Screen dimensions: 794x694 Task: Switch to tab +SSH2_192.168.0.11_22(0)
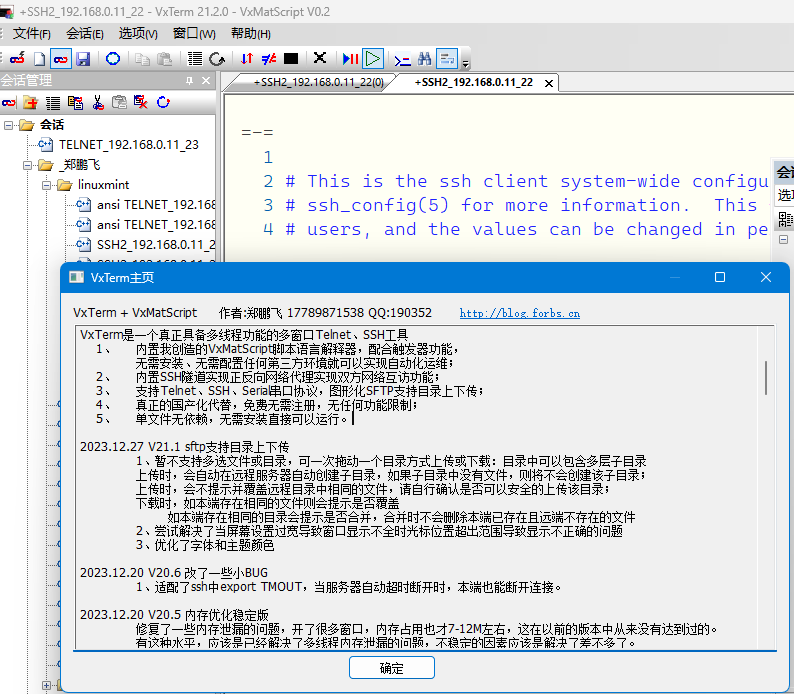(319, 83)
